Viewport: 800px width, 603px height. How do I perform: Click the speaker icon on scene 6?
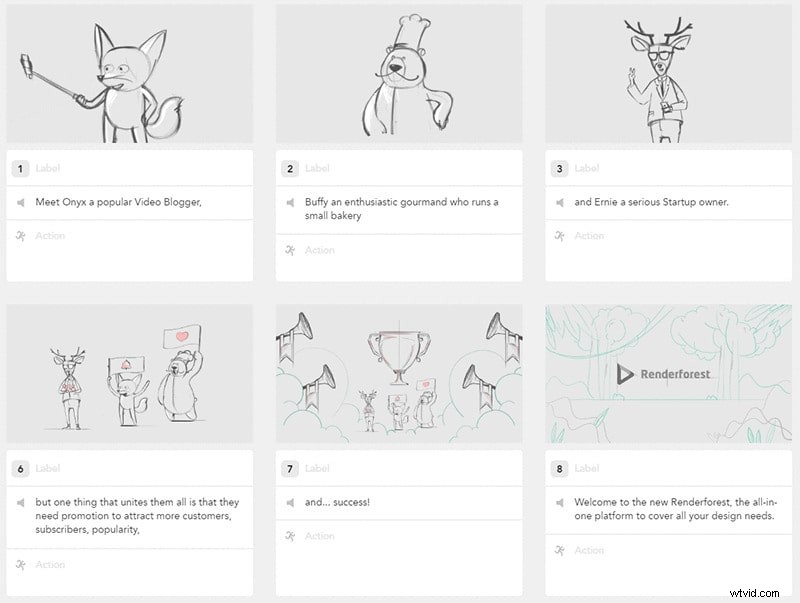pos(21,502)
